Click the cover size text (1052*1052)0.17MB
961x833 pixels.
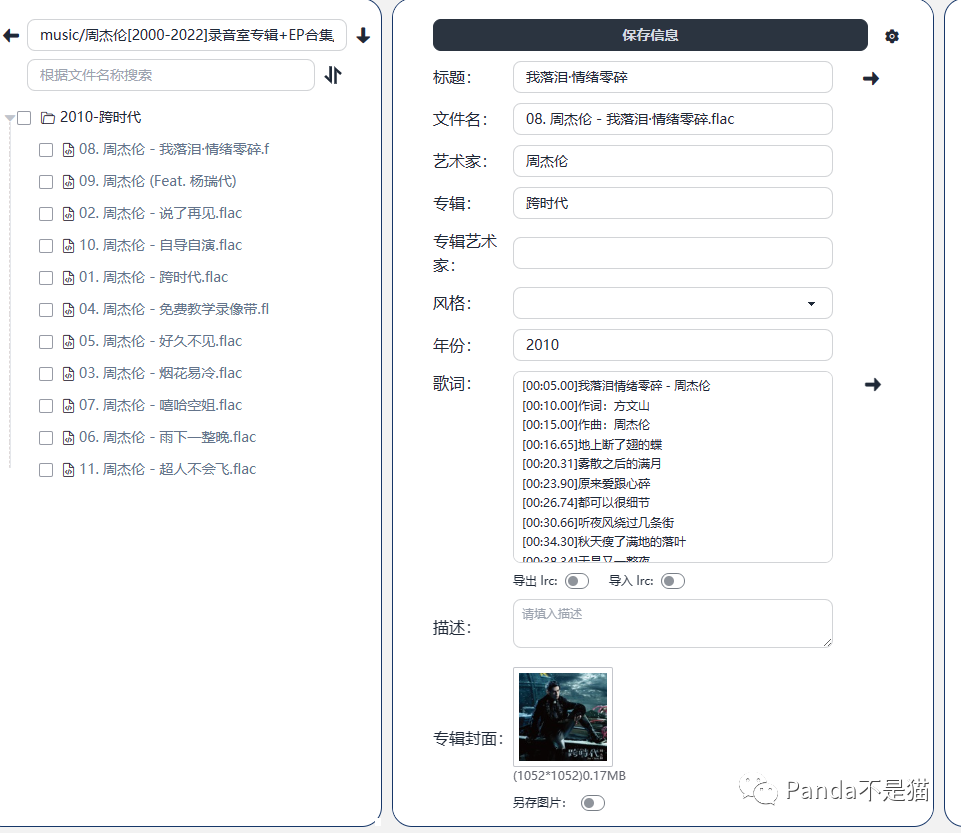click(569, 776)
